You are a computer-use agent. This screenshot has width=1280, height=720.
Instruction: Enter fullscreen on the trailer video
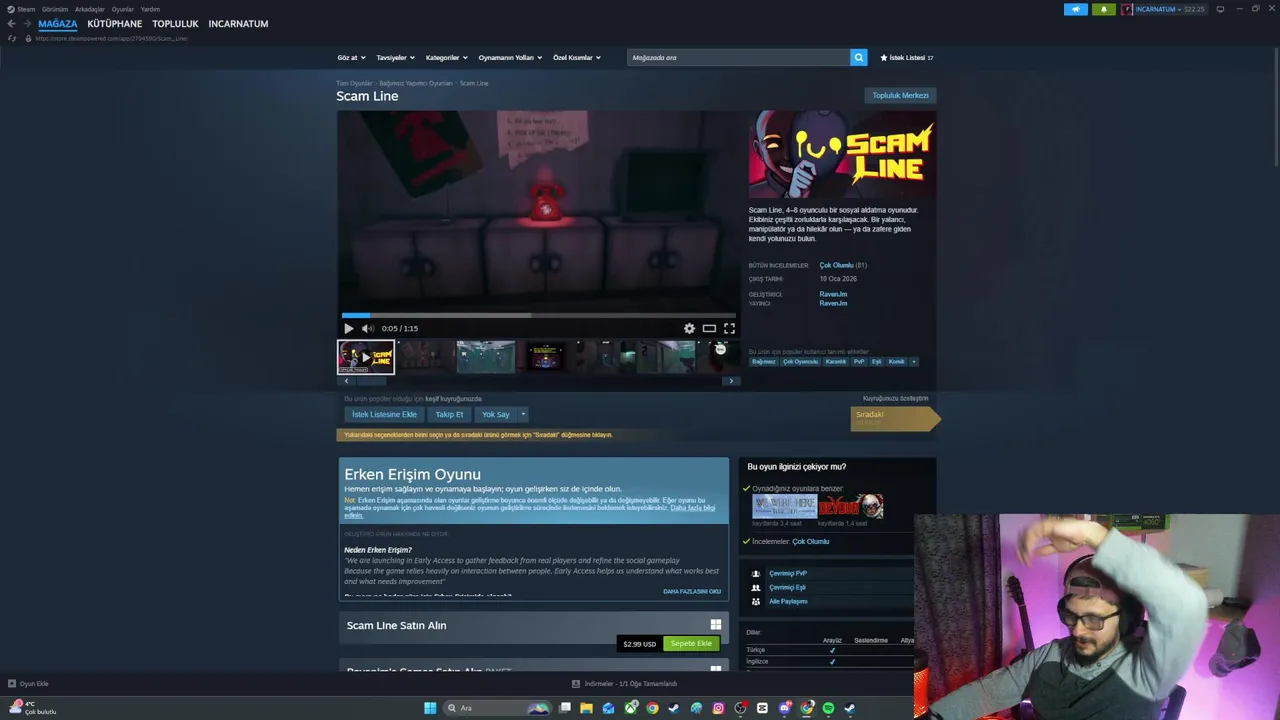pyautogui.click(x=729, y=328)
